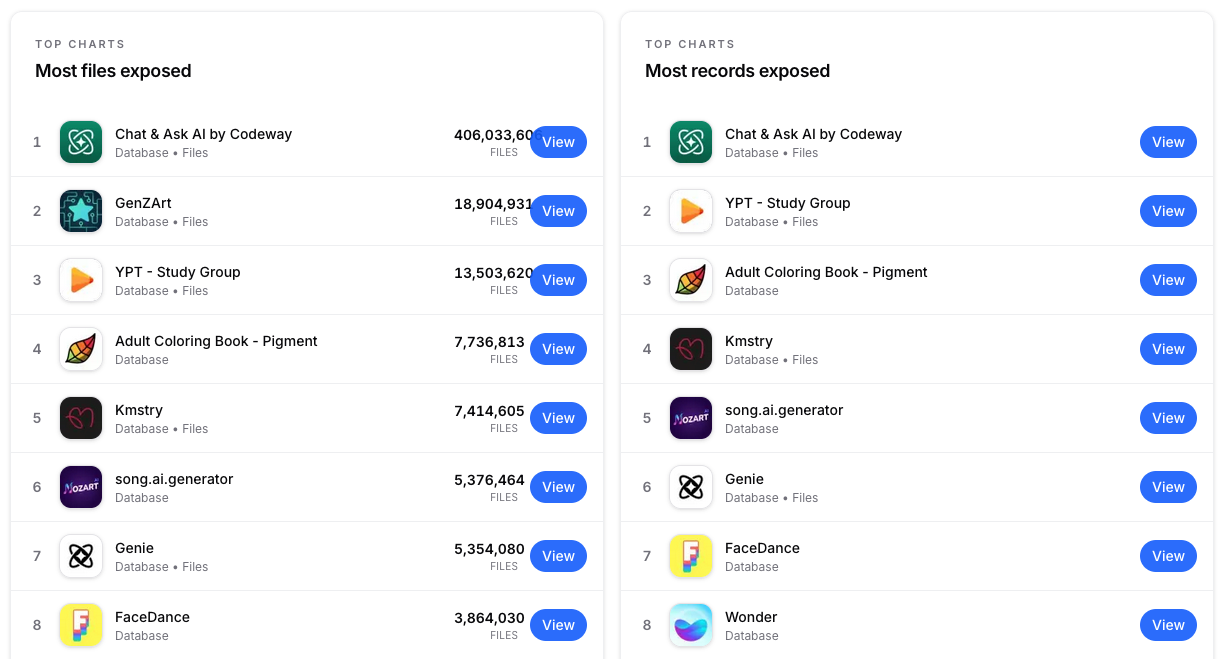
Task: Click the YPT - Study Group play icon
Action: coord(81,280)
